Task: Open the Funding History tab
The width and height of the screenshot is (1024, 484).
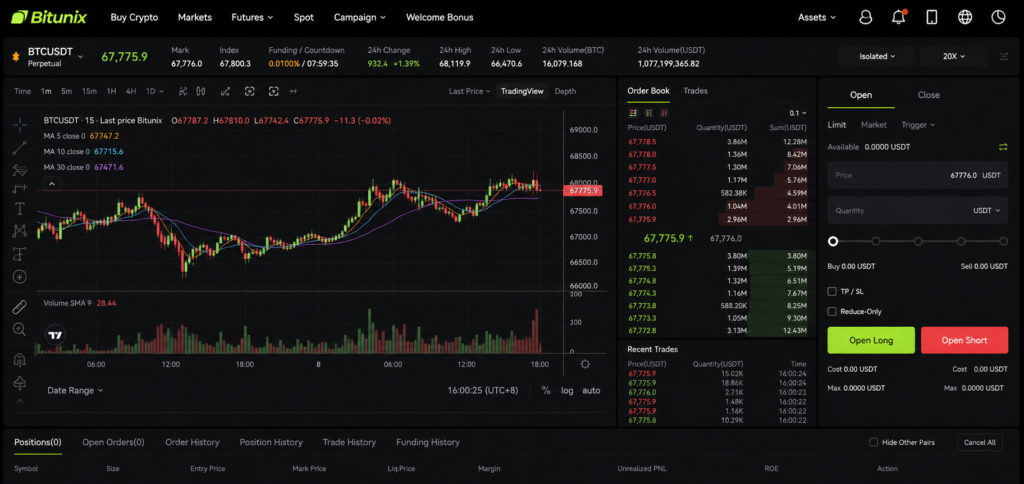Action: pyautogui.click(x=428, y=442)
